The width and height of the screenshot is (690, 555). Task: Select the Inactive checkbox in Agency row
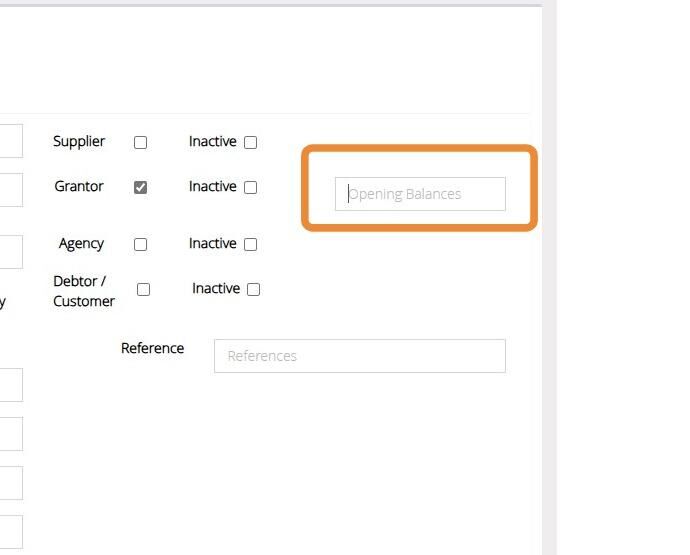click(250, 244)
